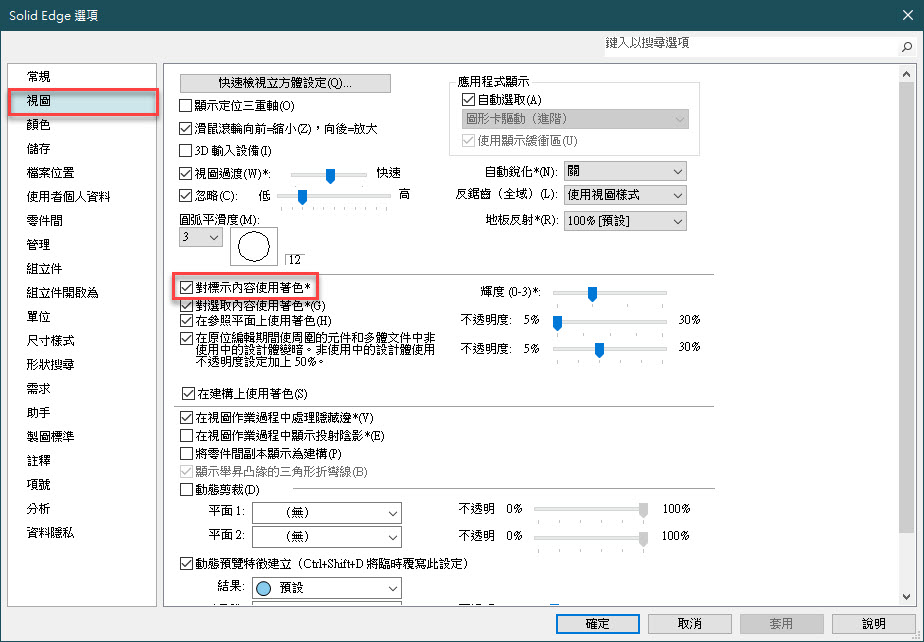Click the 取消 button
This screenshot has width=924, height=642.
click(x=689, y=624)
